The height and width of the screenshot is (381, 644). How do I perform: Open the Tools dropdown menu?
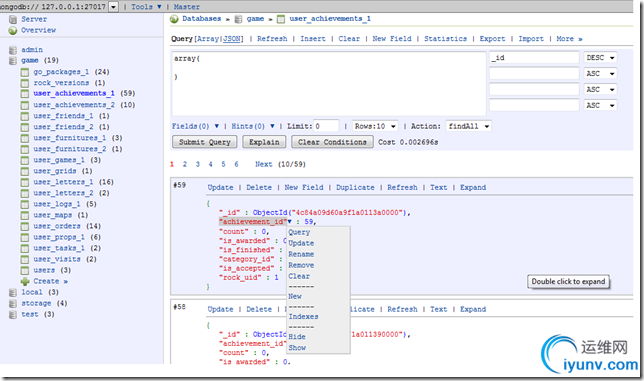pos(146,7)
